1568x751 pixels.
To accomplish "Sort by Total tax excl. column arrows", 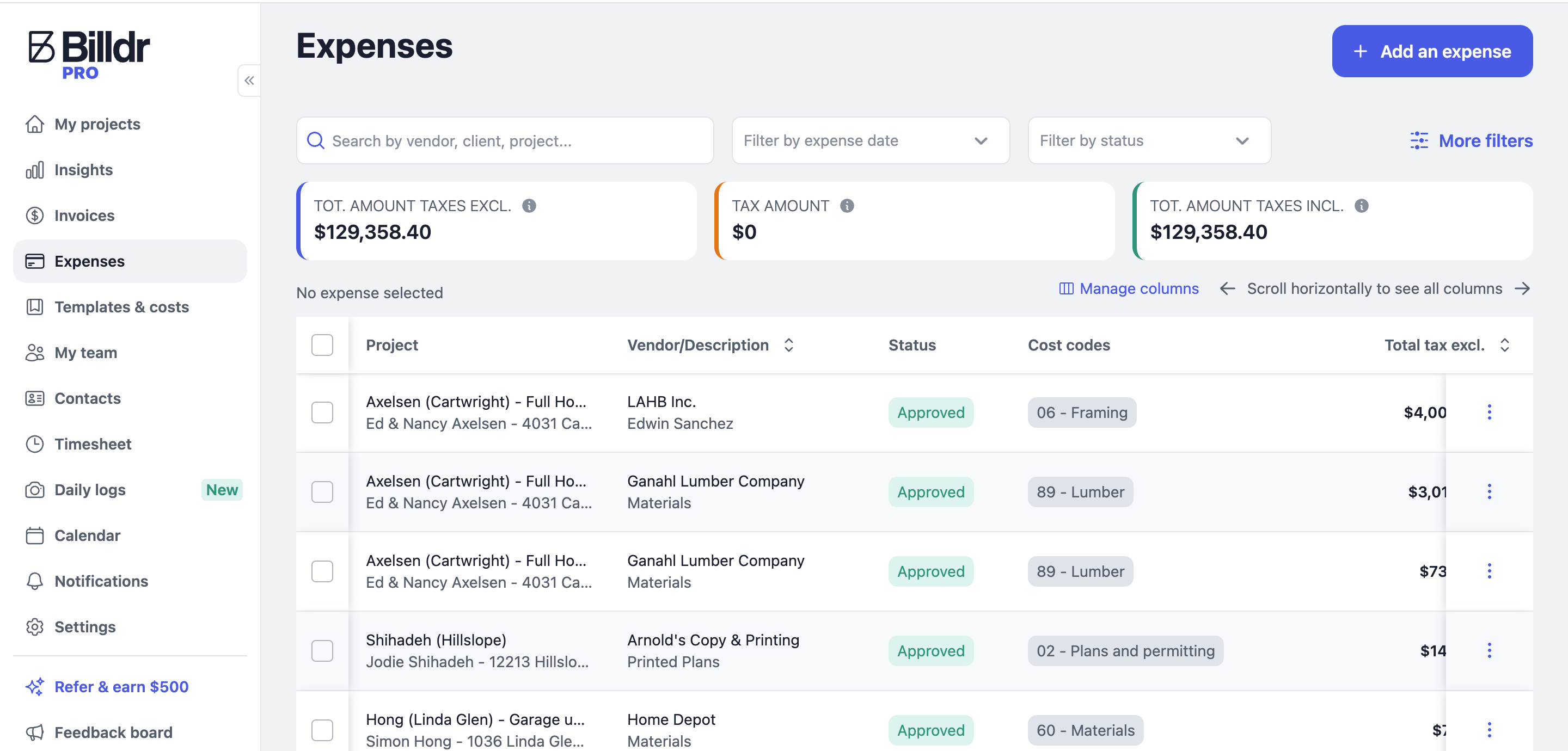I will coord(1504,345).
